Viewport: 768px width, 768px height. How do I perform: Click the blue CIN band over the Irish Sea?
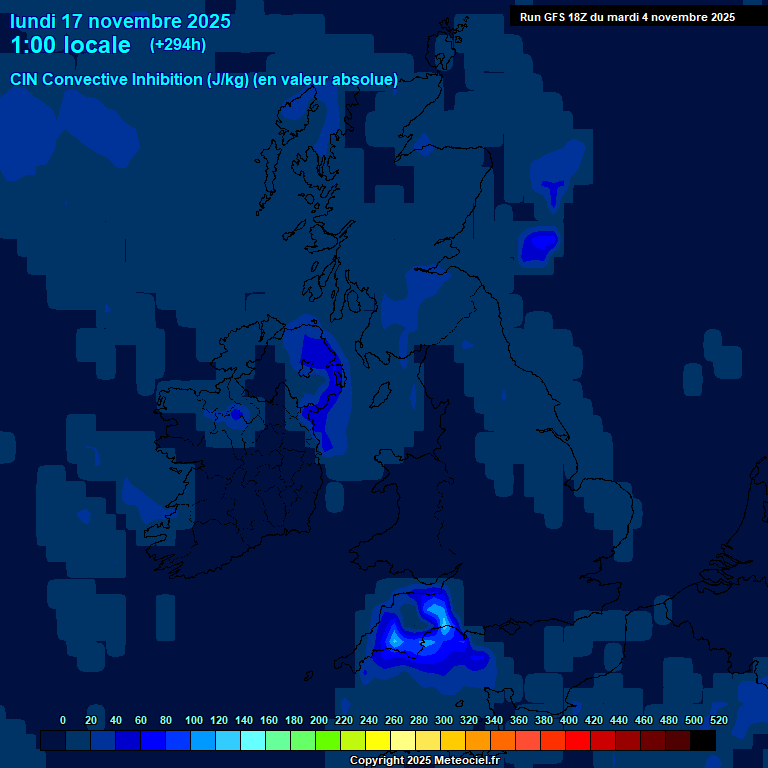point(322,385)
